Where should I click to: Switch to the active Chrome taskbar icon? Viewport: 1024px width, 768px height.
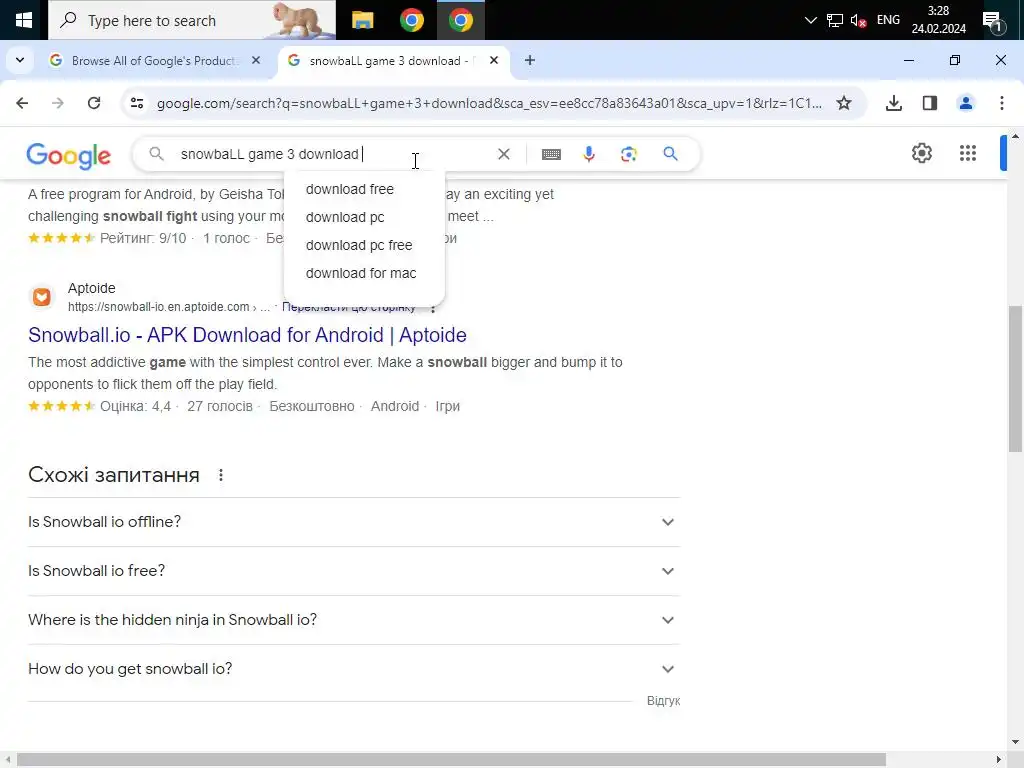tap(460, 20)
